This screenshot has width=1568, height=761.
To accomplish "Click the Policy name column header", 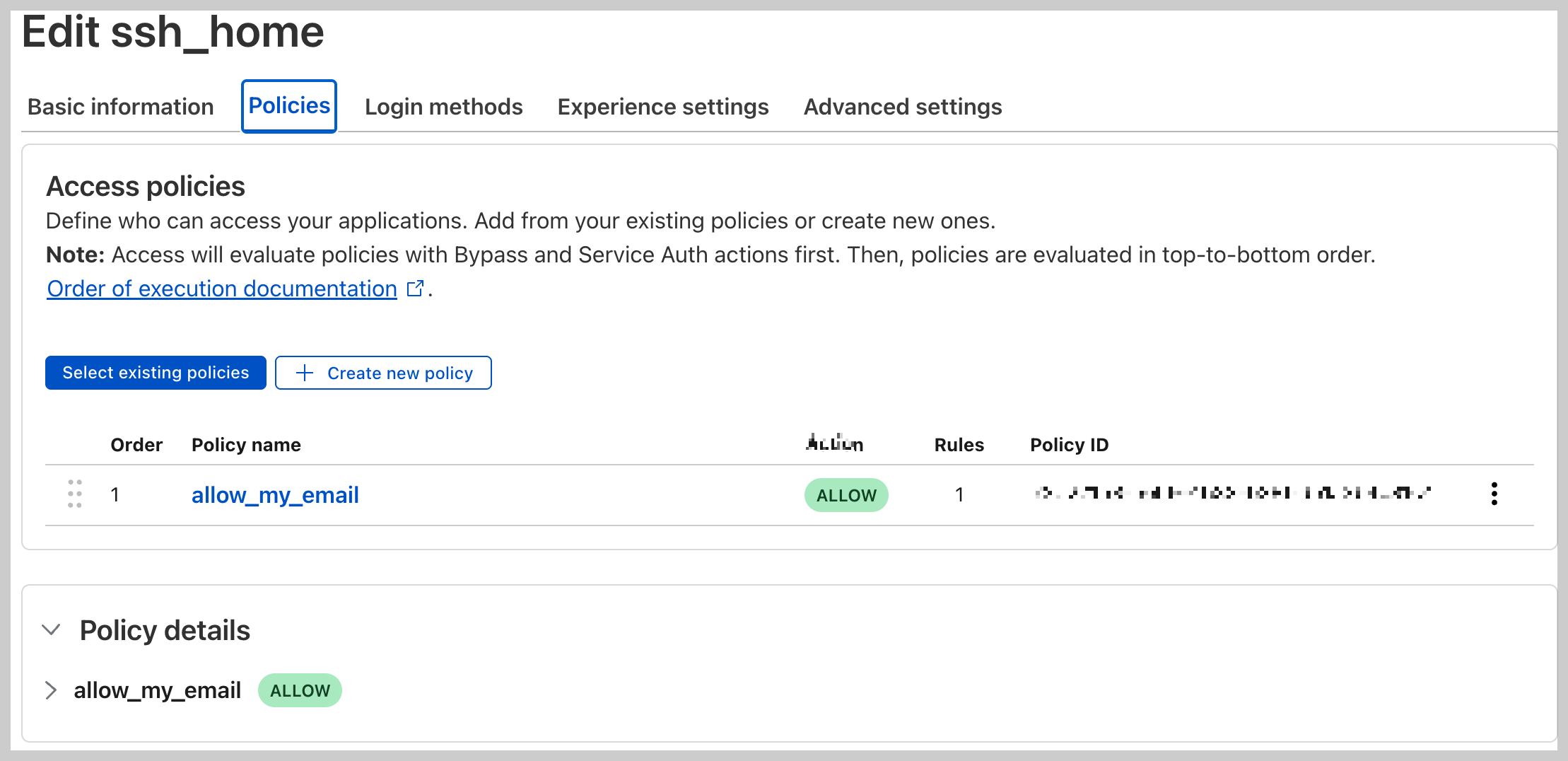I will click(x=246, y=445).
